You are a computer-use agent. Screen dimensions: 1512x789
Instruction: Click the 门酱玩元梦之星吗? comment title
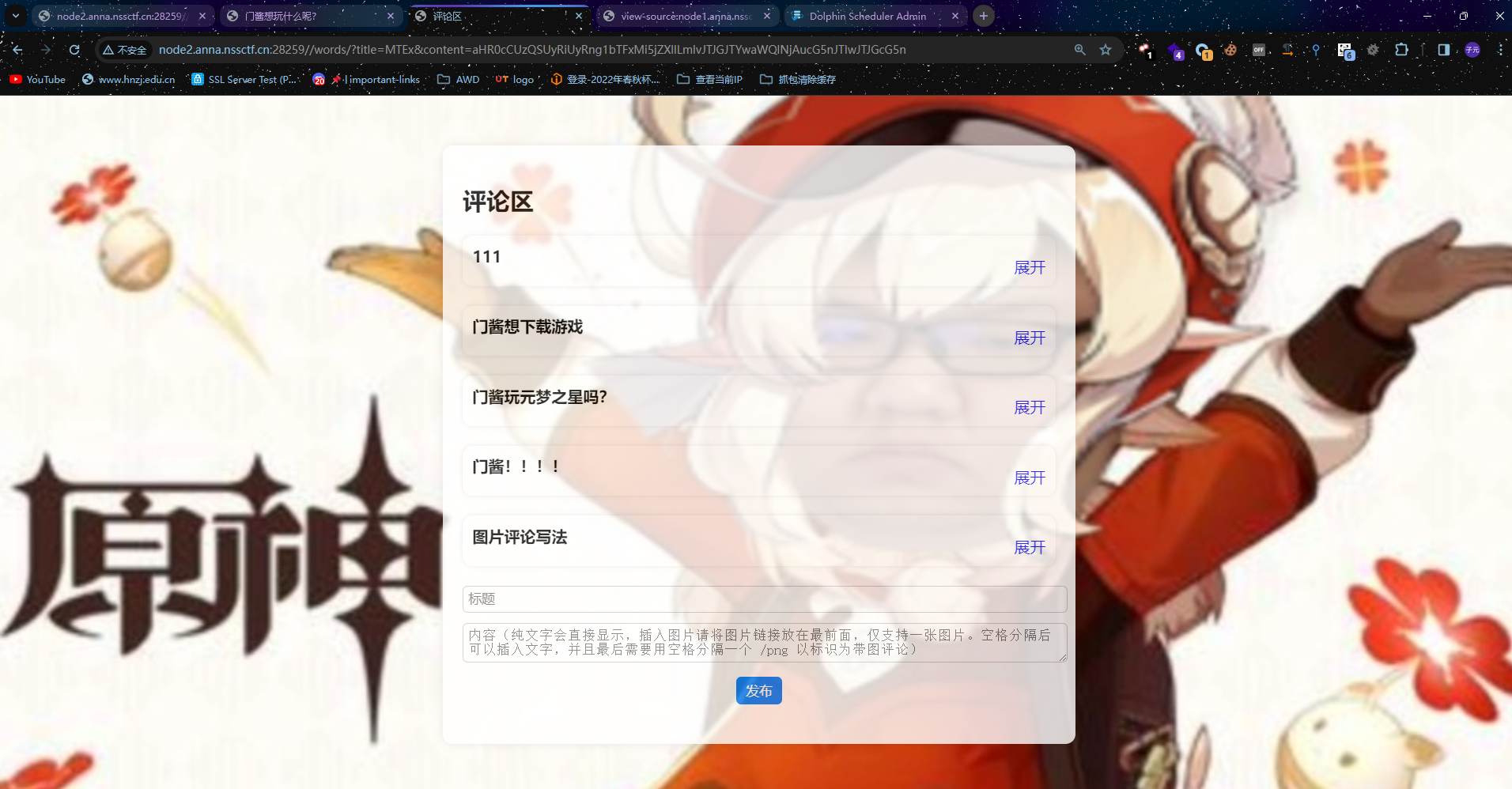539,397
